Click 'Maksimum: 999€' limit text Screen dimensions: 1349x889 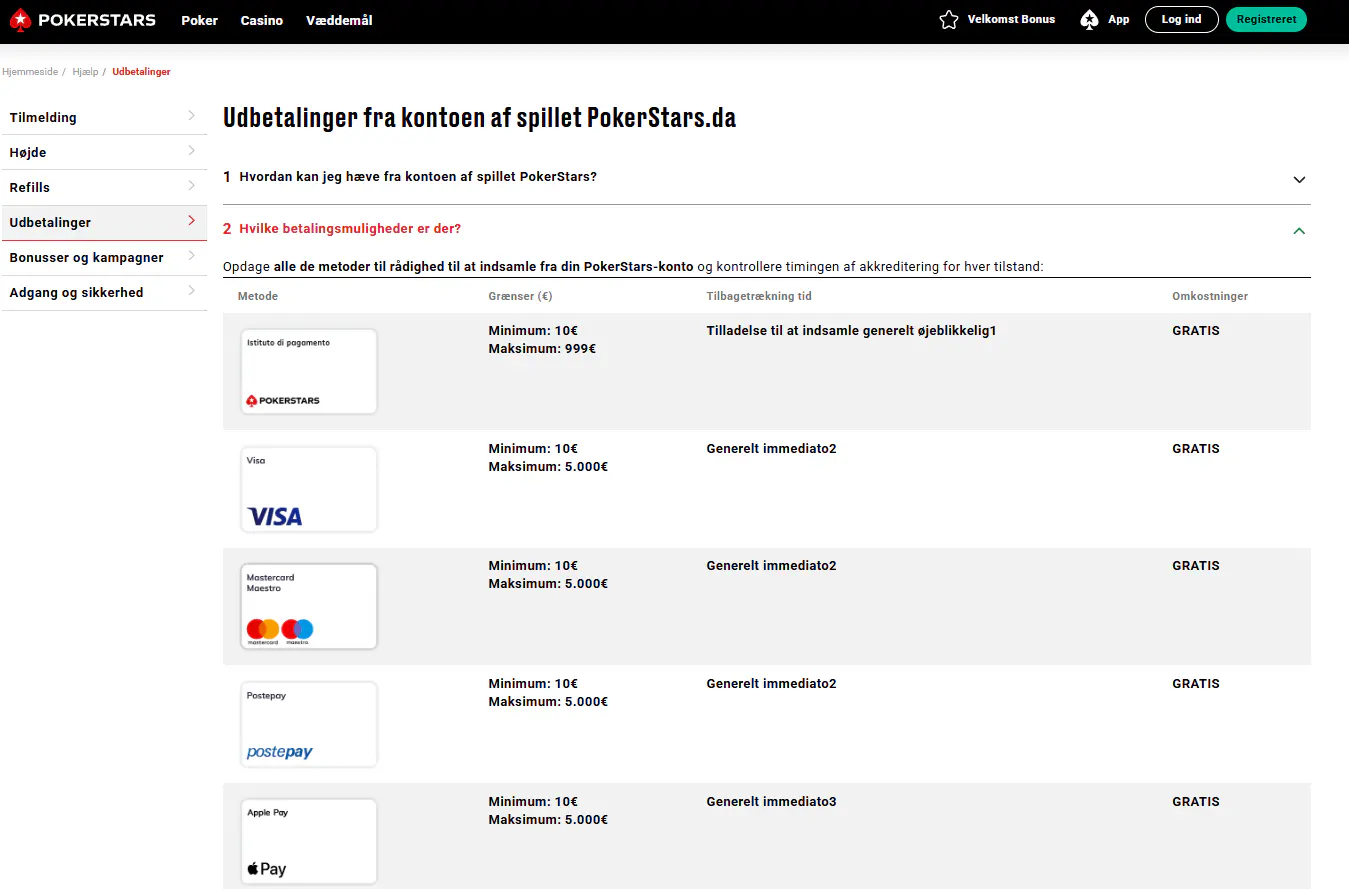pos(542,349)
